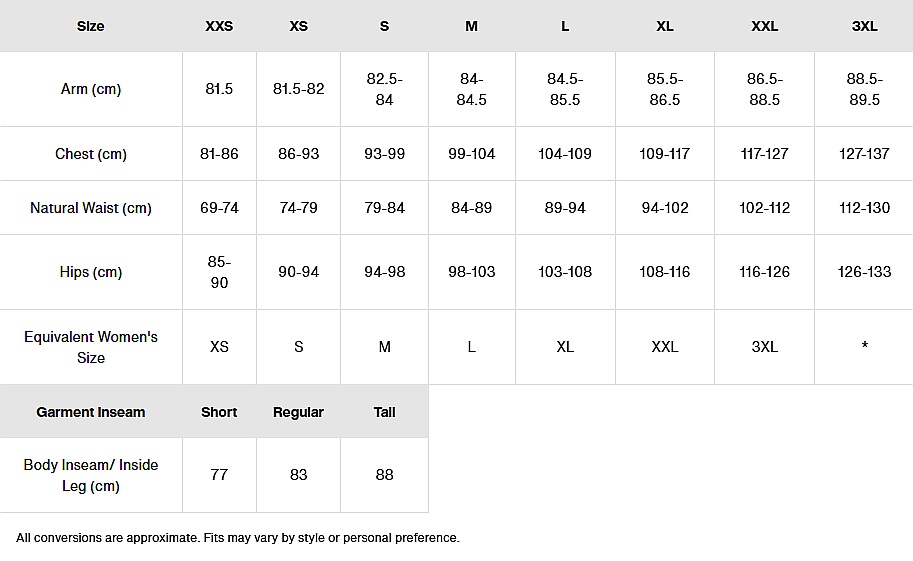Viewport: 913px width, 561px height.
Task: Select the natural waist 69-74 cell
Action: click(x=219, y=208)
